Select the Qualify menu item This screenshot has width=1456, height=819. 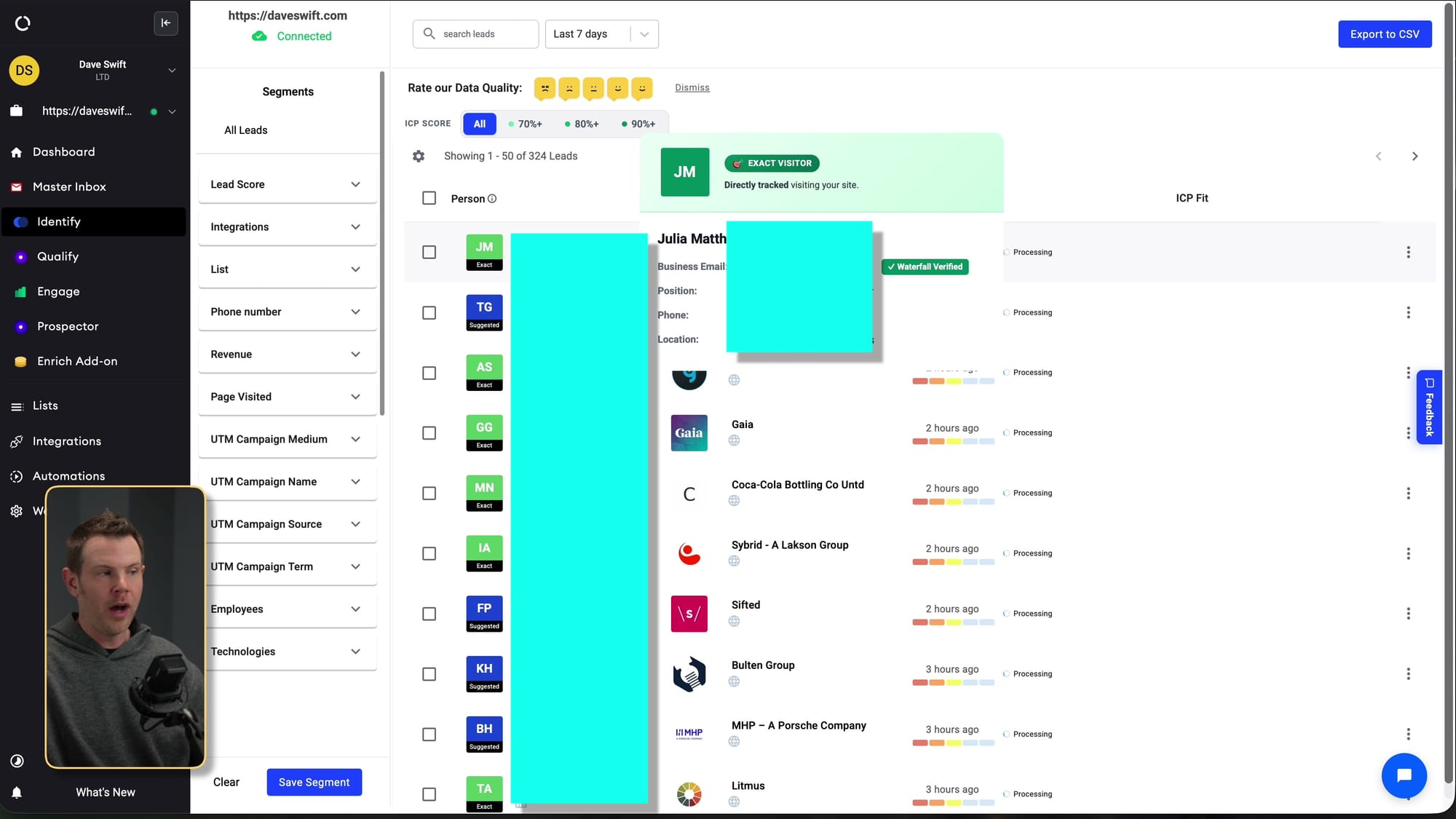[93, 257]
